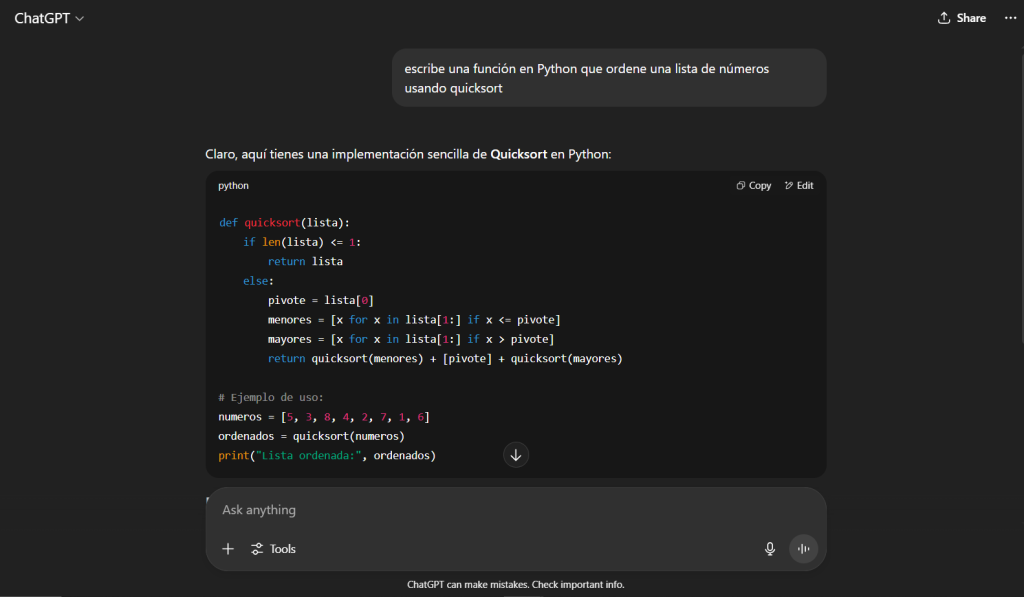Click the plus attach icon
1024x597 pixels.
(228, 549)
